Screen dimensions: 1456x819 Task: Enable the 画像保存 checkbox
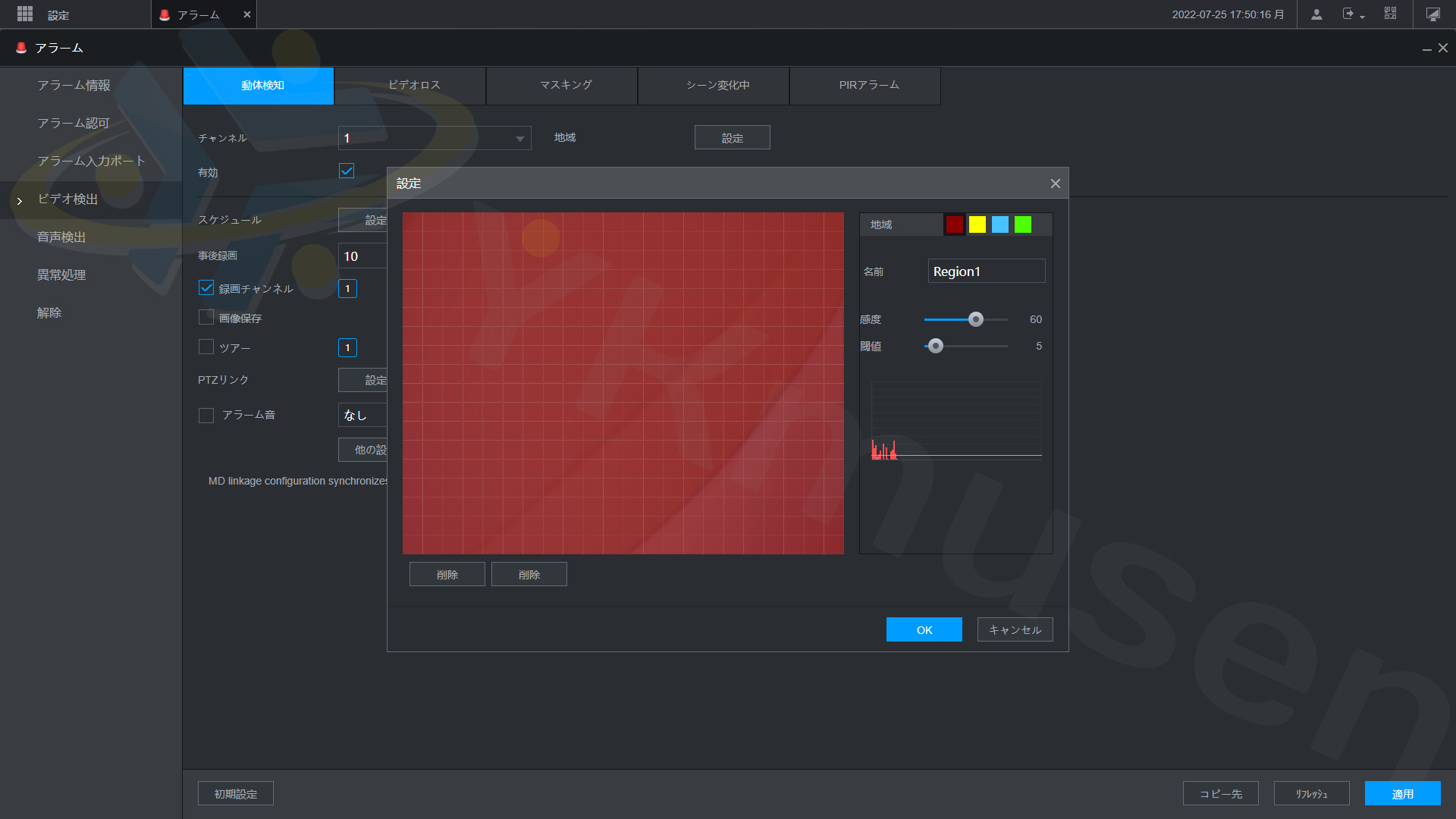point(206,318)
